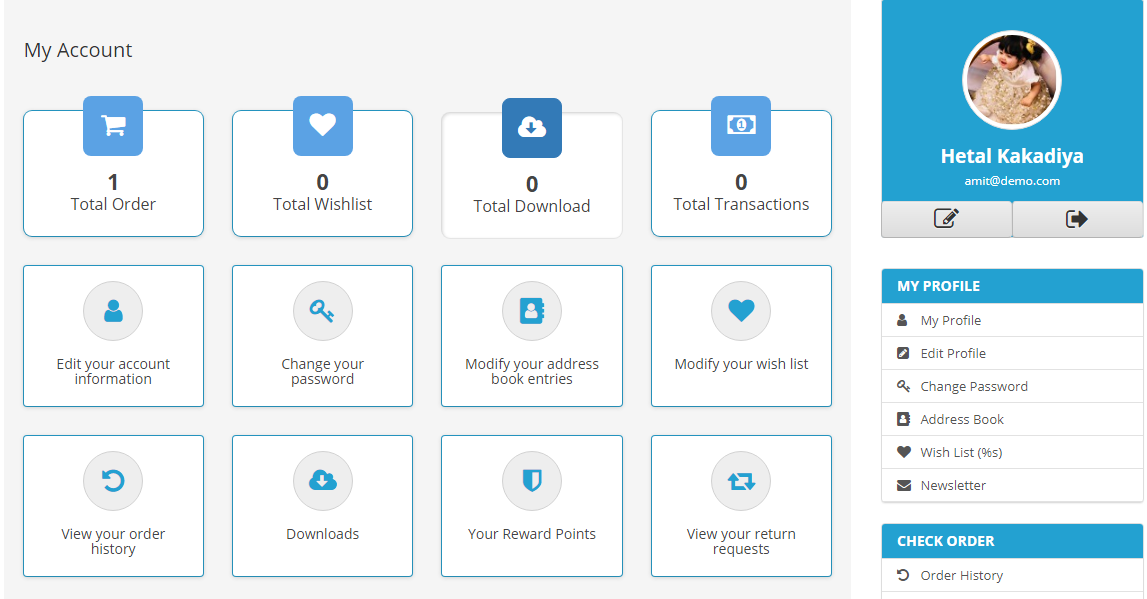Open the Downloads tile label
Viewport: 1147px width, 599px height.
[323, 534]
